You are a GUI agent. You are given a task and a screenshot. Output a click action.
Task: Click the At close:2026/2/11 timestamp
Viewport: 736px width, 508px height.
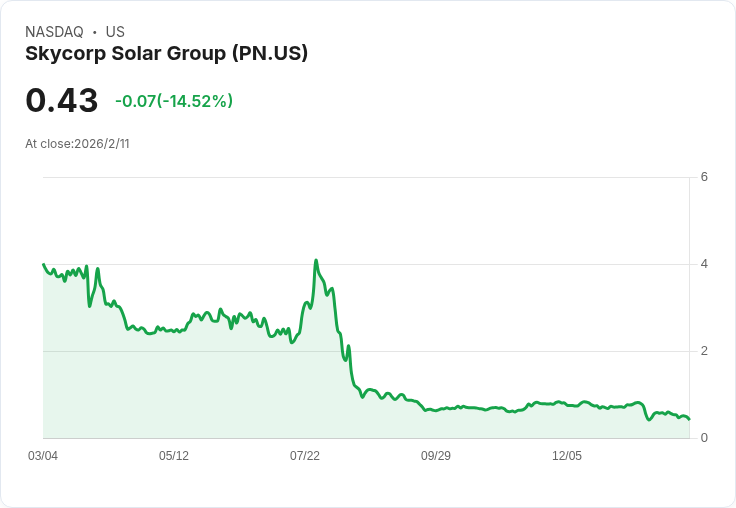pos(77,144)
